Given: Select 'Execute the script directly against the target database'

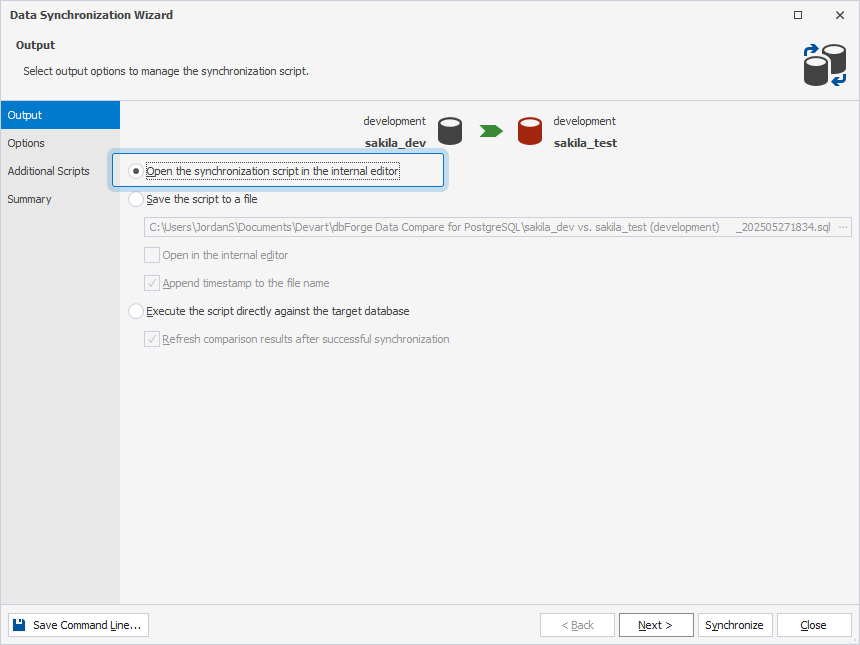Looking at the screenshot, I should pyautogui.click(x=136, y=311).
